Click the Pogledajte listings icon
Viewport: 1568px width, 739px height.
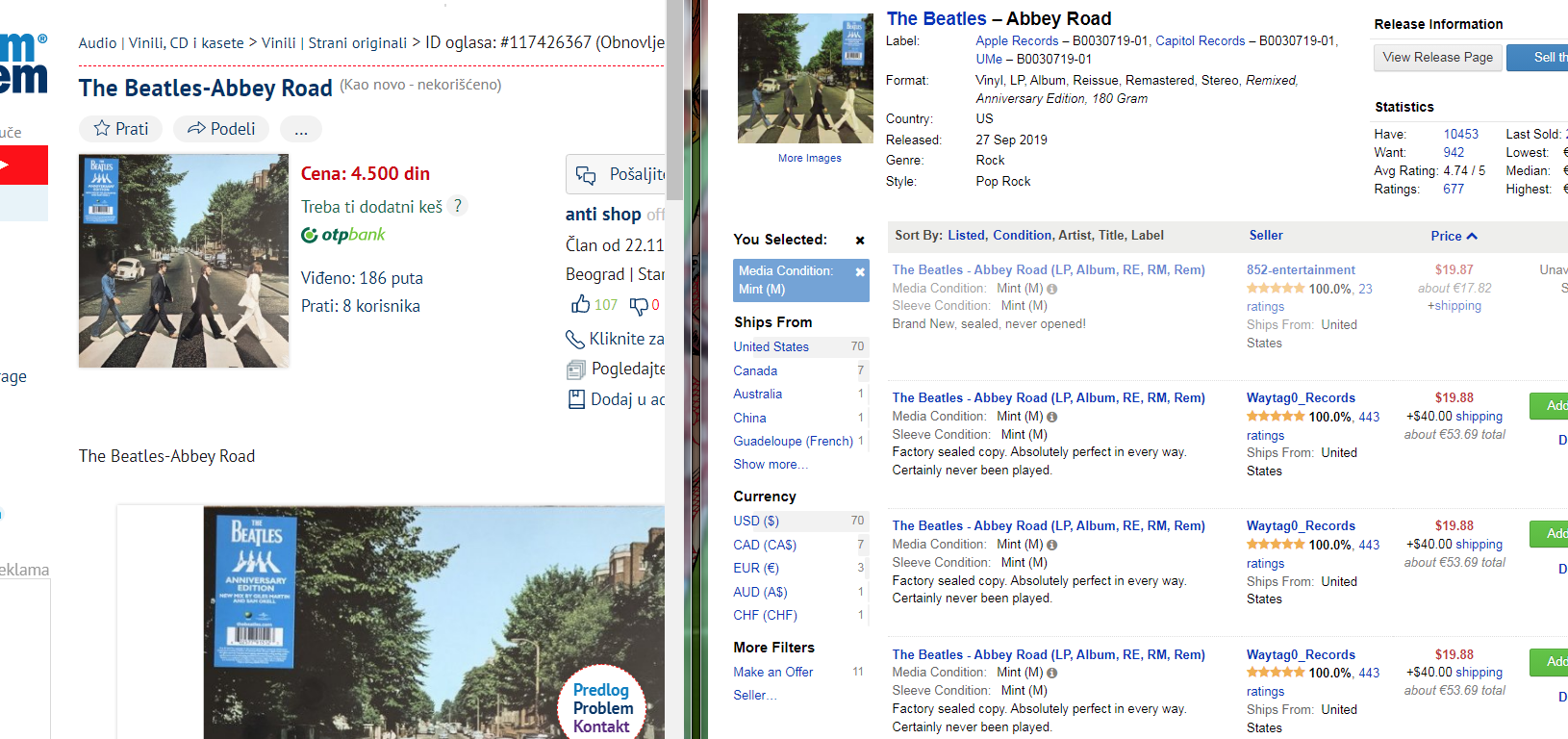[x=576, y=369]
